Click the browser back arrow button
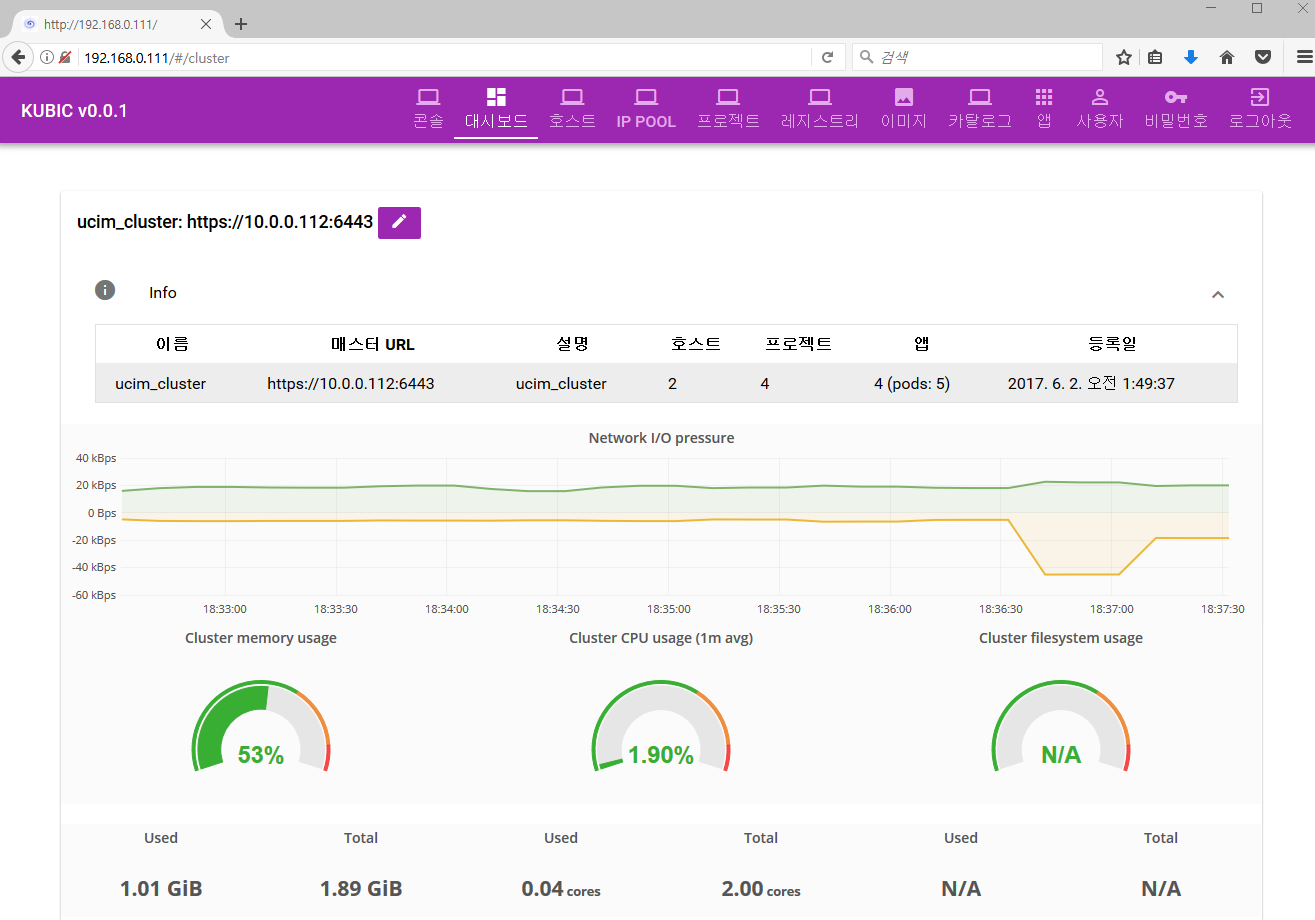The height and width of the screenshot is (920, 1315). pyautogui.click(x=18, y=58)
